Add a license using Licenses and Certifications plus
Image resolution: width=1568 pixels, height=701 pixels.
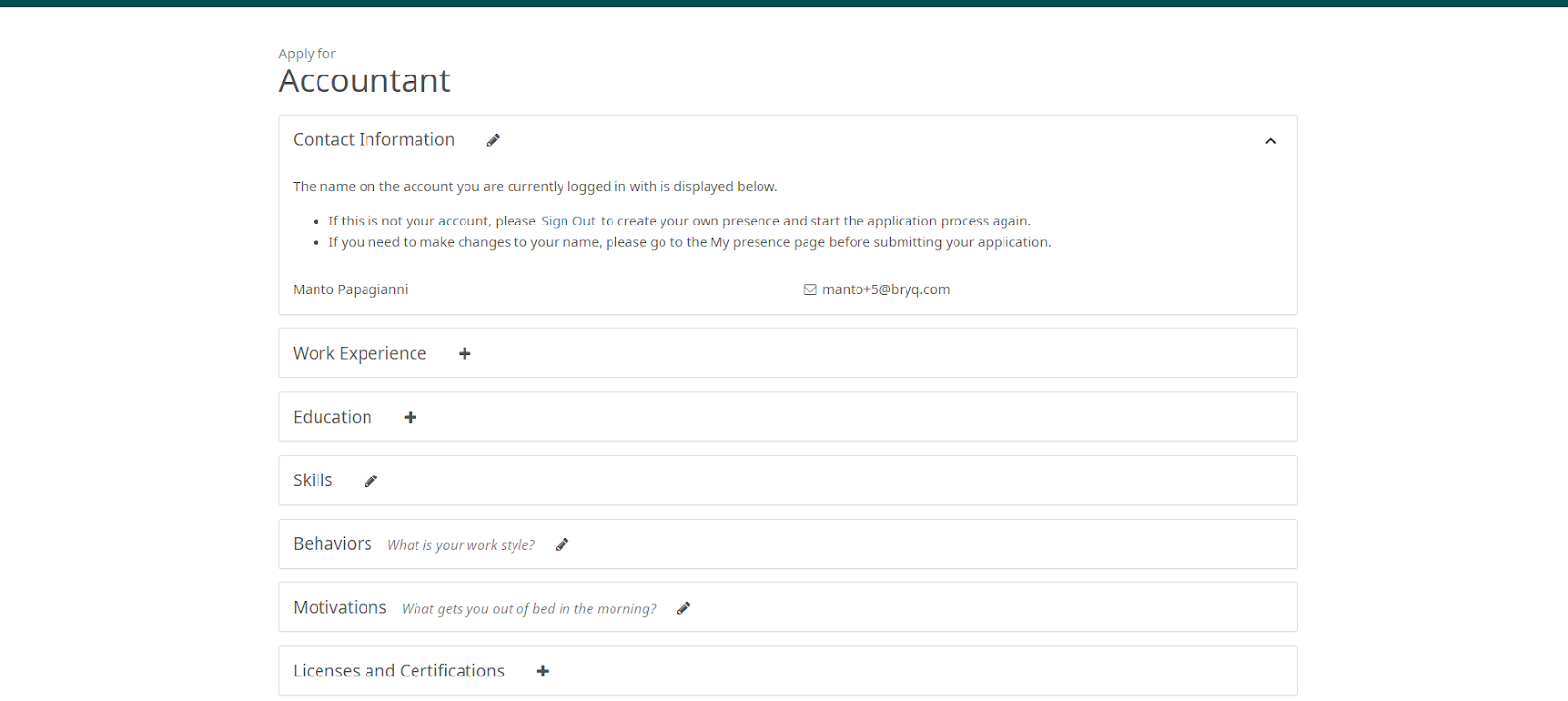(x=543, y=672)
